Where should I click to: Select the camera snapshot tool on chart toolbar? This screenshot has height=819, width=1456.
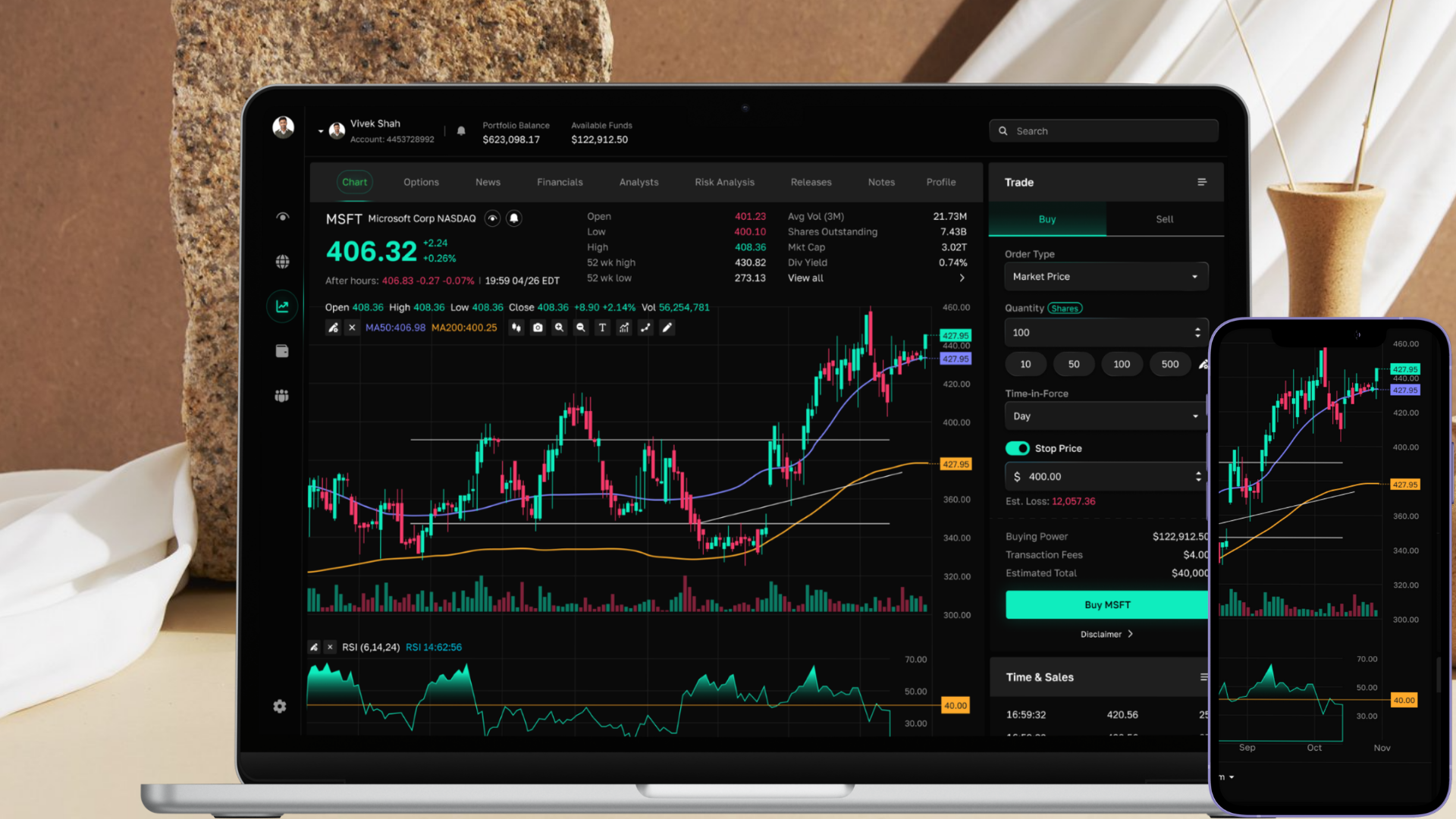point(538,328)
